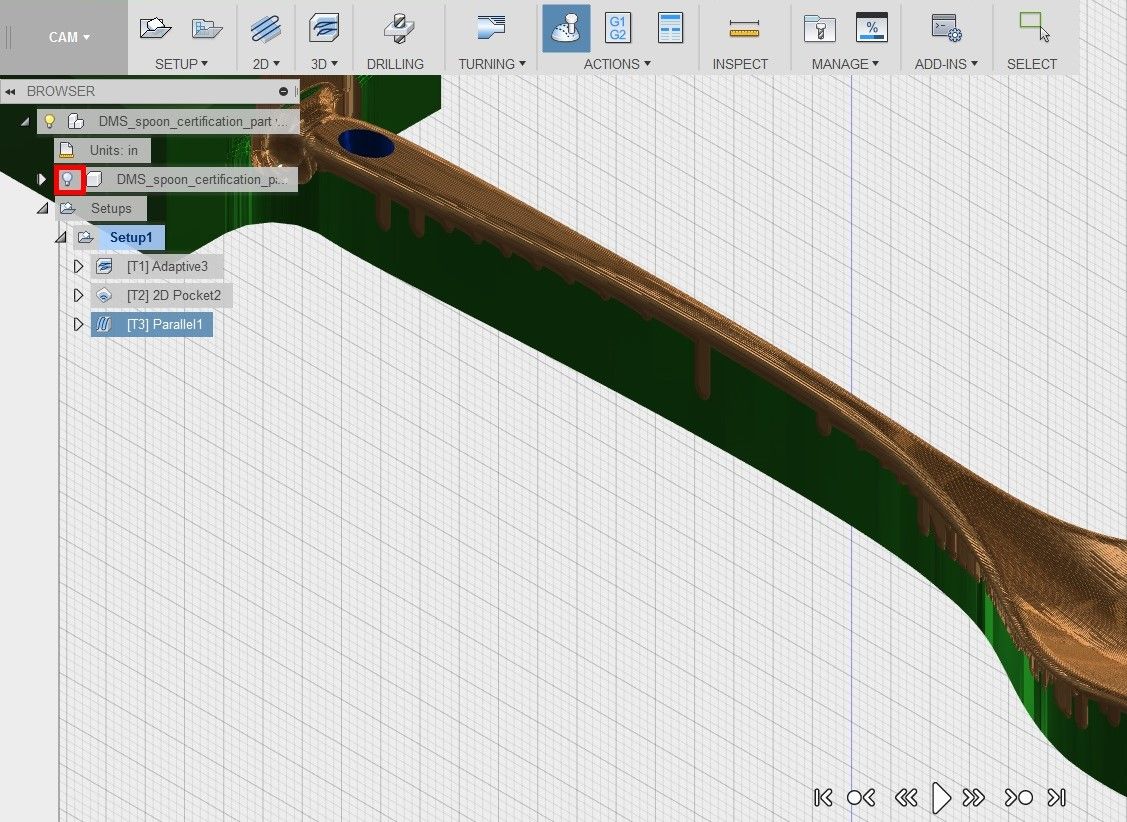
Task: Open the TURNING dropdown menu
Action: pos(492,64)
